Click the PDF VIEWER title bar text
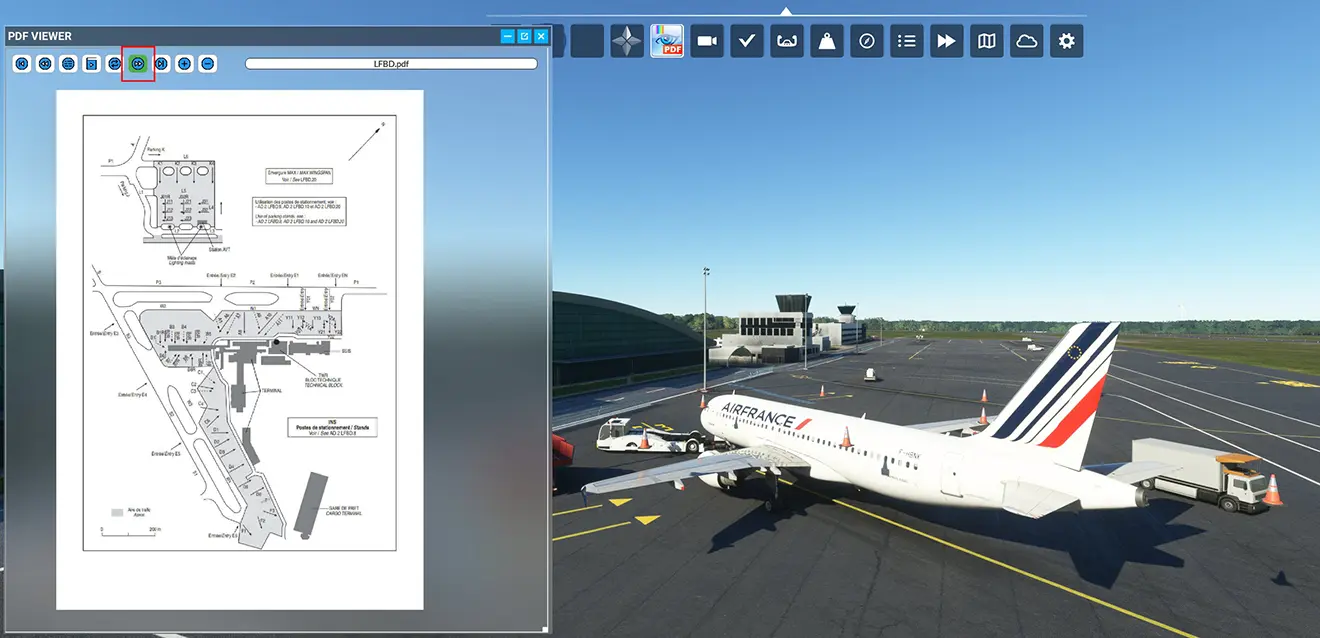This screenshot has width=1320, height=638. point(40,36)
